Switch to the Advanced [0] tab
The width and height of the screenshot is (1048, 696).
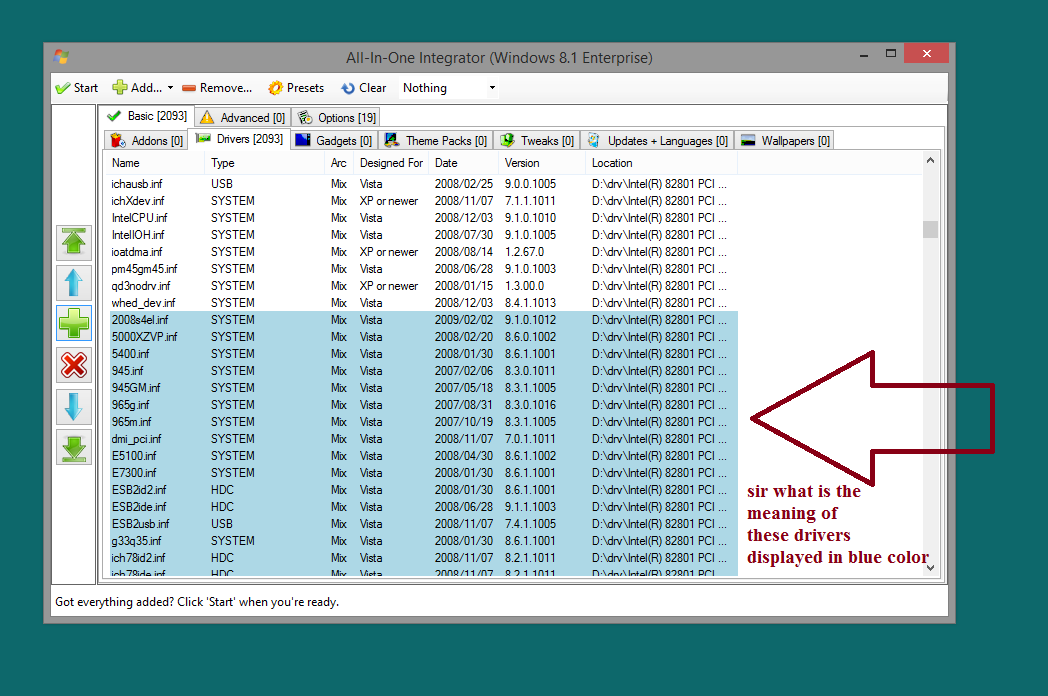(243, 118)
